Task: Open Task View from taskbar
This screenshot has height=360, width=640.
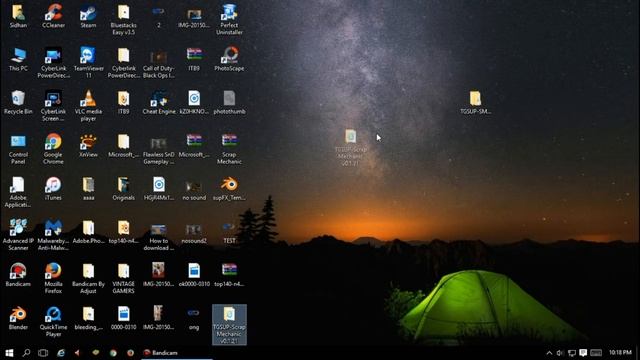Action: 43,353
